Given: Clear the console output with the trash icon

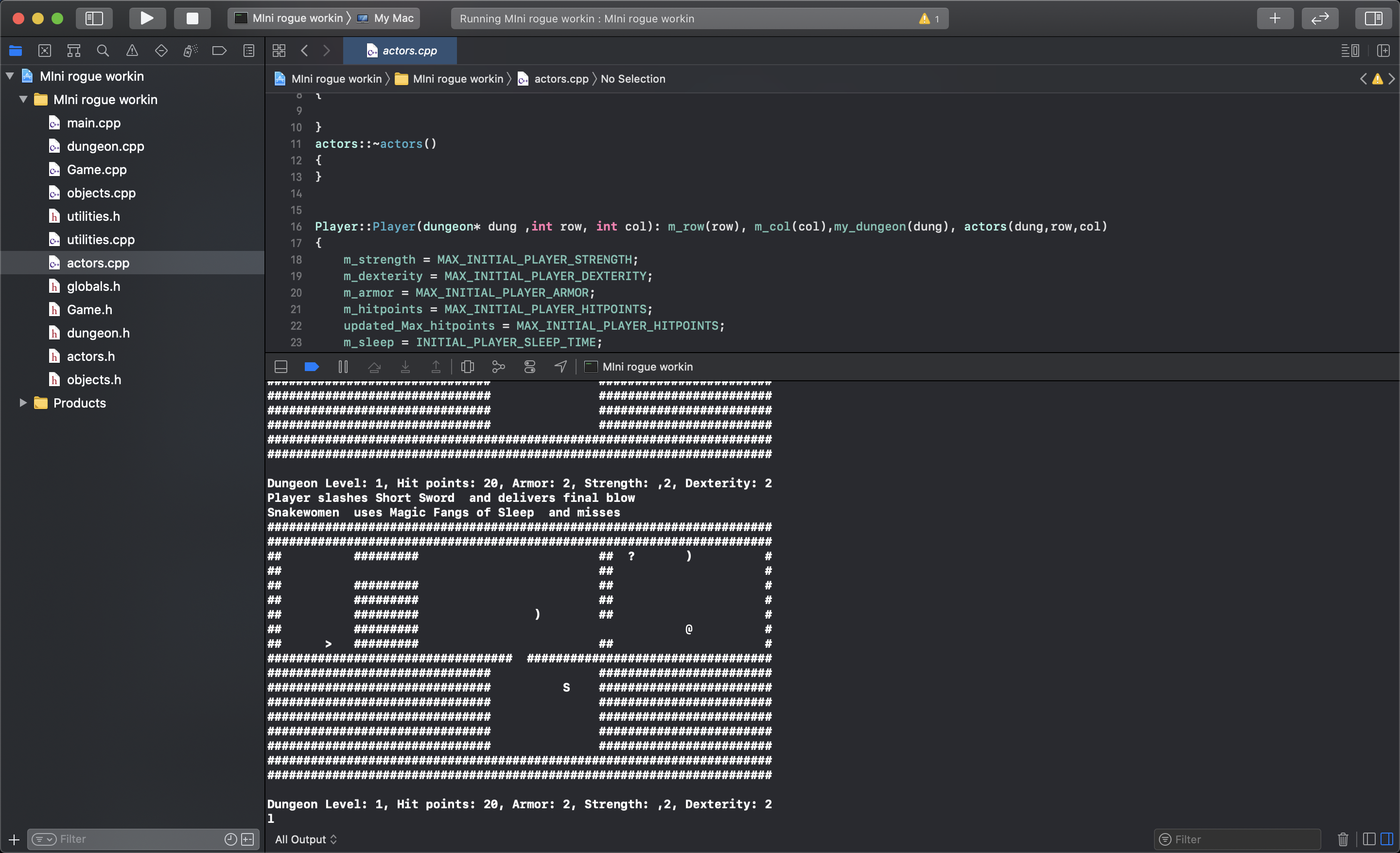Looking at the screenshot, I should click(x=1343, y=839).
